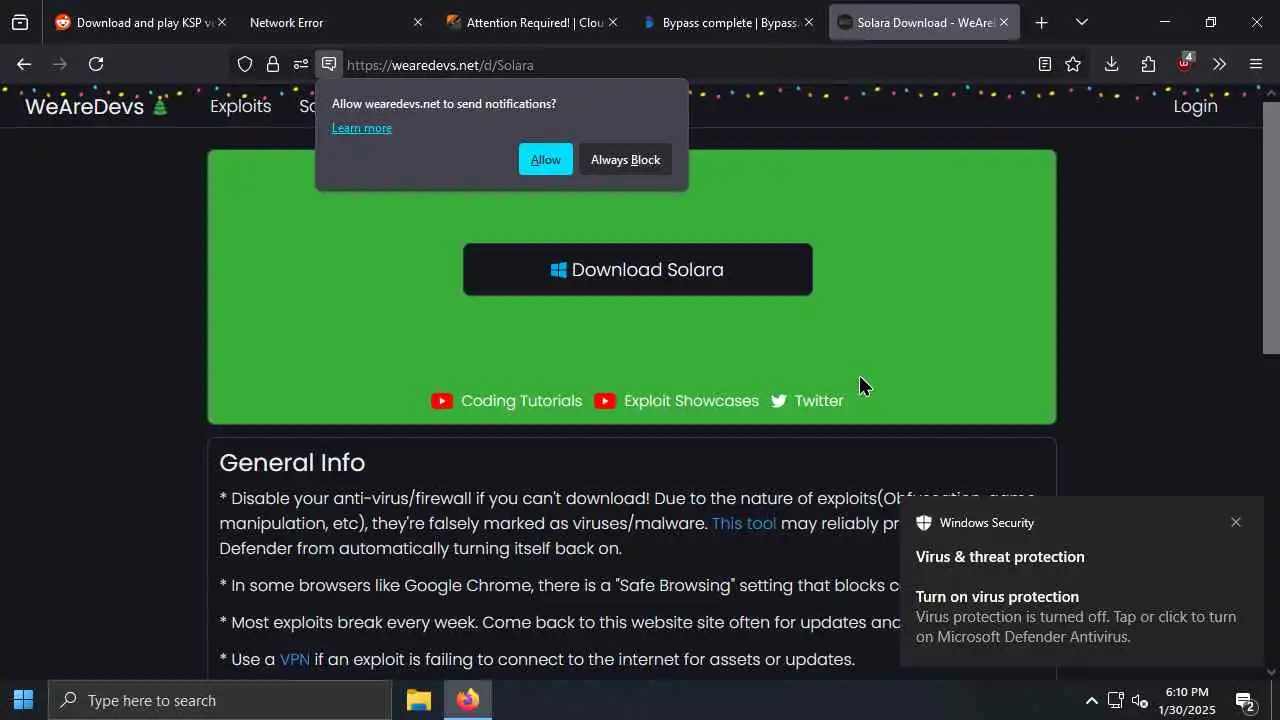The height and width of the screenshot is (720, 1280).
Task: Select the Solara Download tab
Action: tap(923, 22)
